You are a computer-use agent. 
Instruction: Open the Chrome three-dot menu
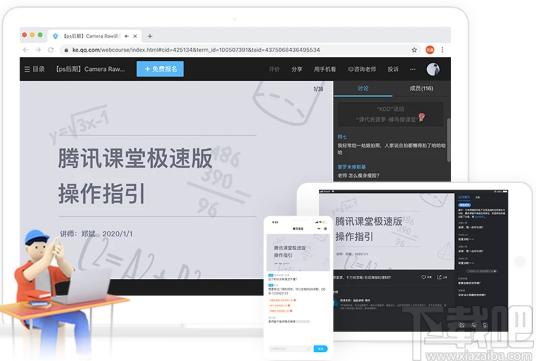(x=442, y=50)
